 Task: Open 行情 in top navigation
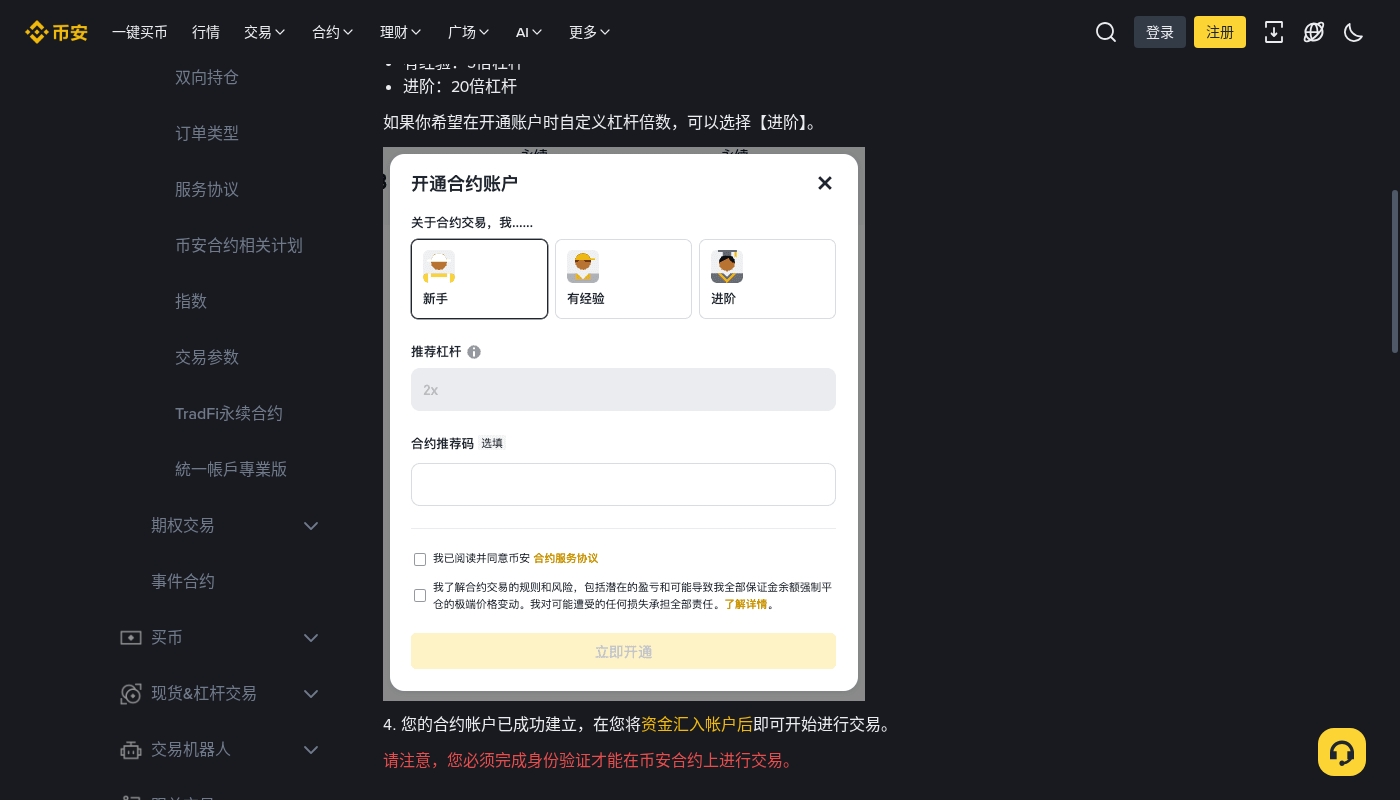(206, 32)
